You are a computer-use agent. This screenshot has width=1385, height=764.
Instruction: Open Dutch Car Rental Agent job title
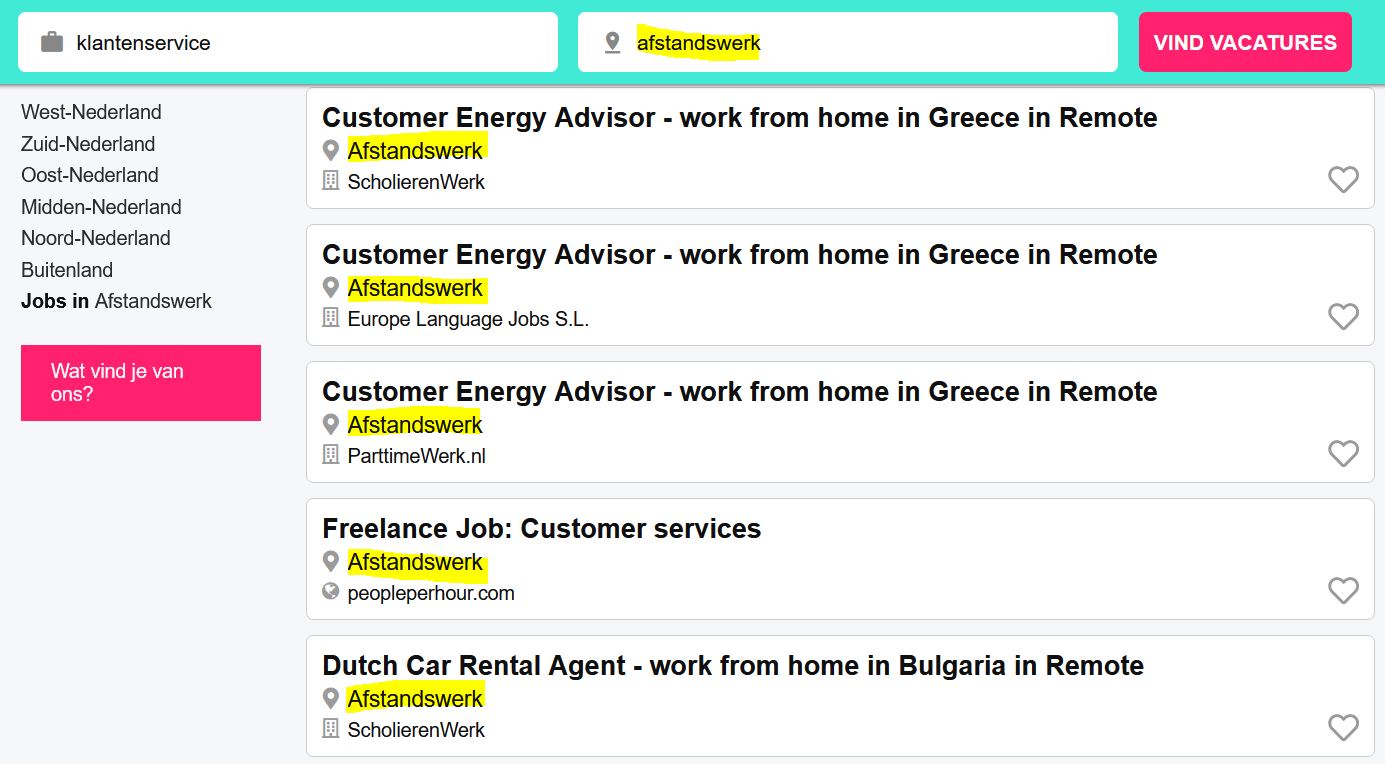click(x=733, y=666)
